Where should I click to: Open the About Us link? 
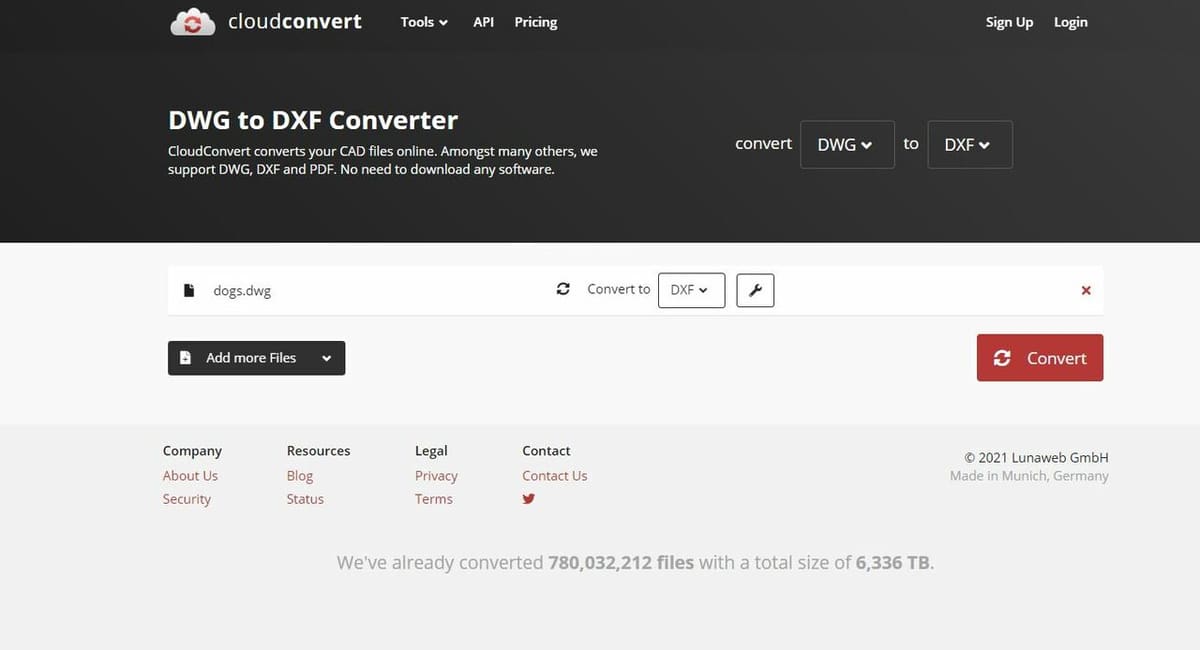[x=190, y=476]
